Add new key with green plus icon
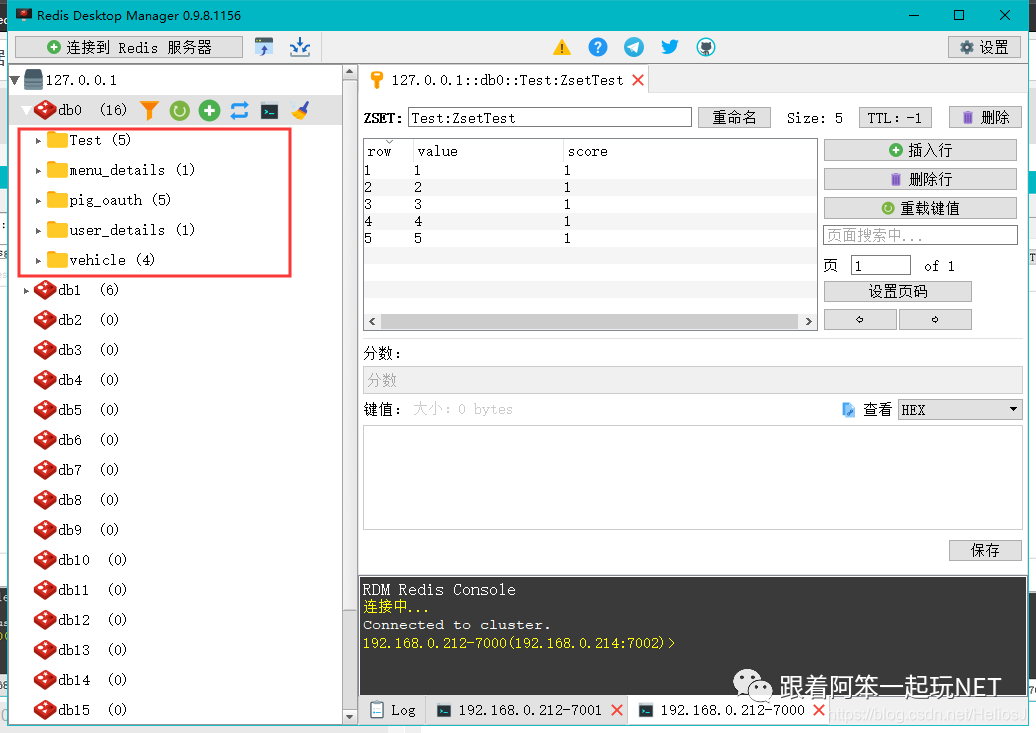This screenshot has height=733, width=1036. tap(209, 110)
